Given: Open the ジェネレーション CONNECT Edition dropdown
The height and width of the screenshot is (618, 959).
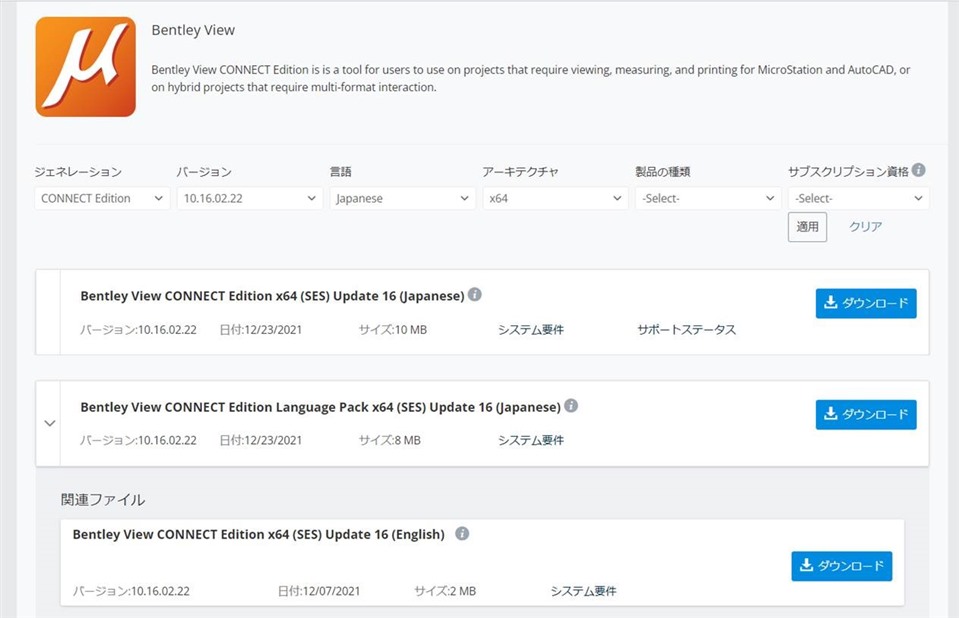Looking at the screenshot, I should click(100, 199).
